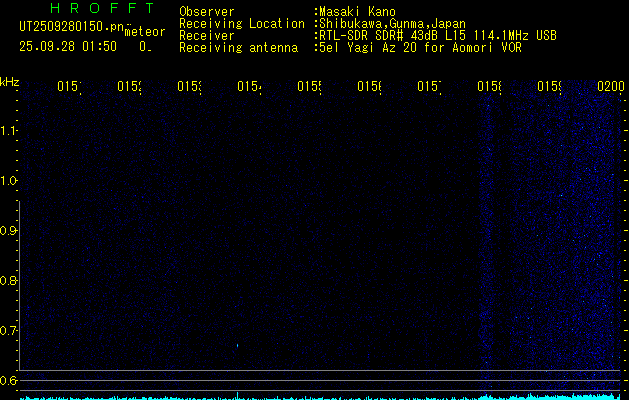This screenshot has height=400, width=629.
Task: Select the observer name Masaki Kano
Action: [x=357, y=12]
